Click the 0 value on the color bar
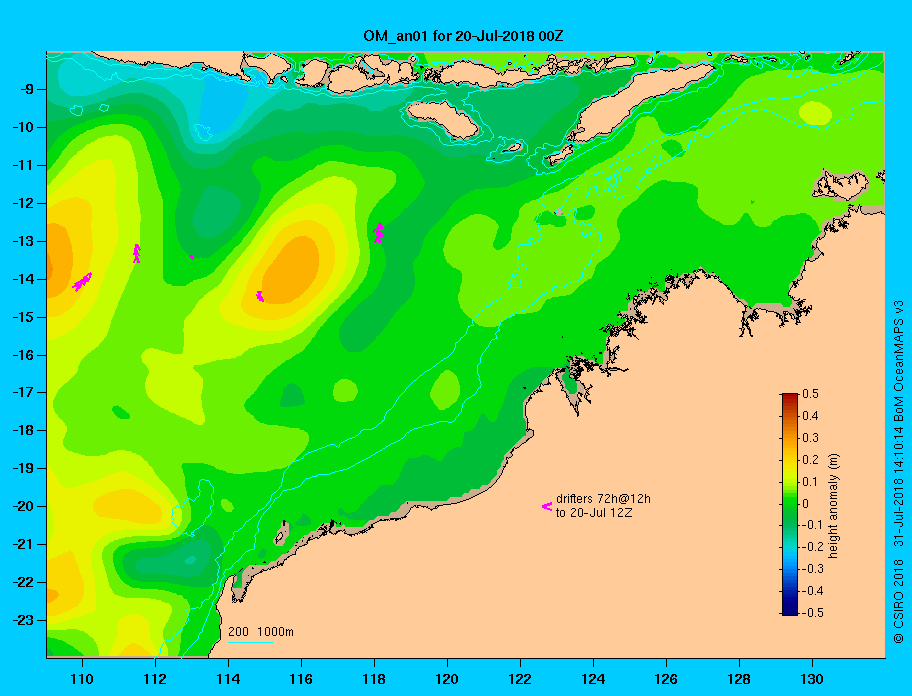 [806, 504]
